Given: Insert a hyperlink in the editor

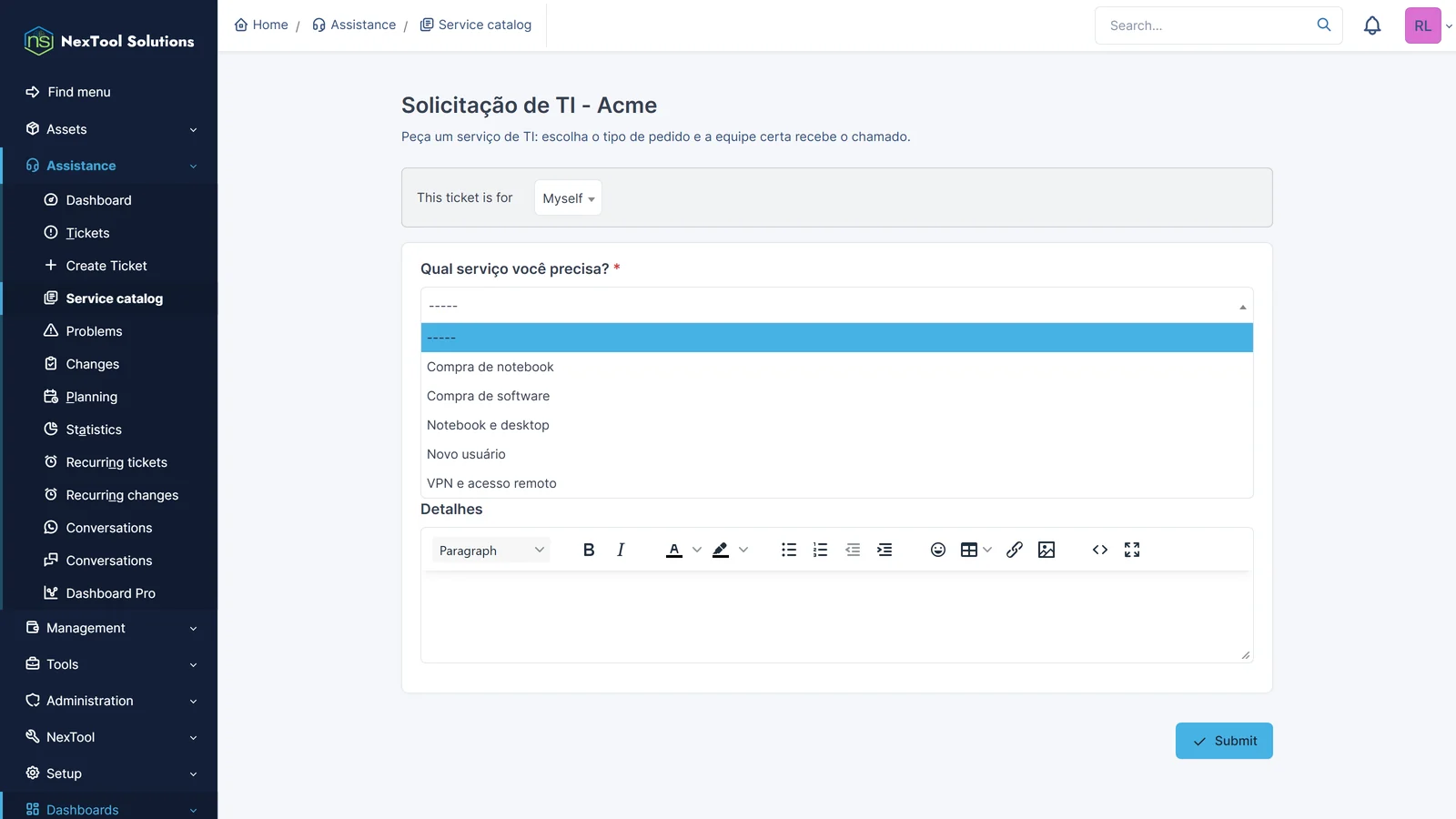Looking at the screenshot, I should (x=1015, y=550).
